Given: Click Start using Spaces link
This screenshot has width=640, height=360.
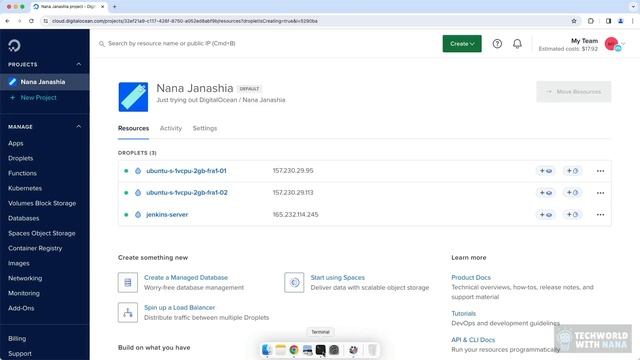Looking at the screenshot, I should pyautogui.click(x=338, y=278).
